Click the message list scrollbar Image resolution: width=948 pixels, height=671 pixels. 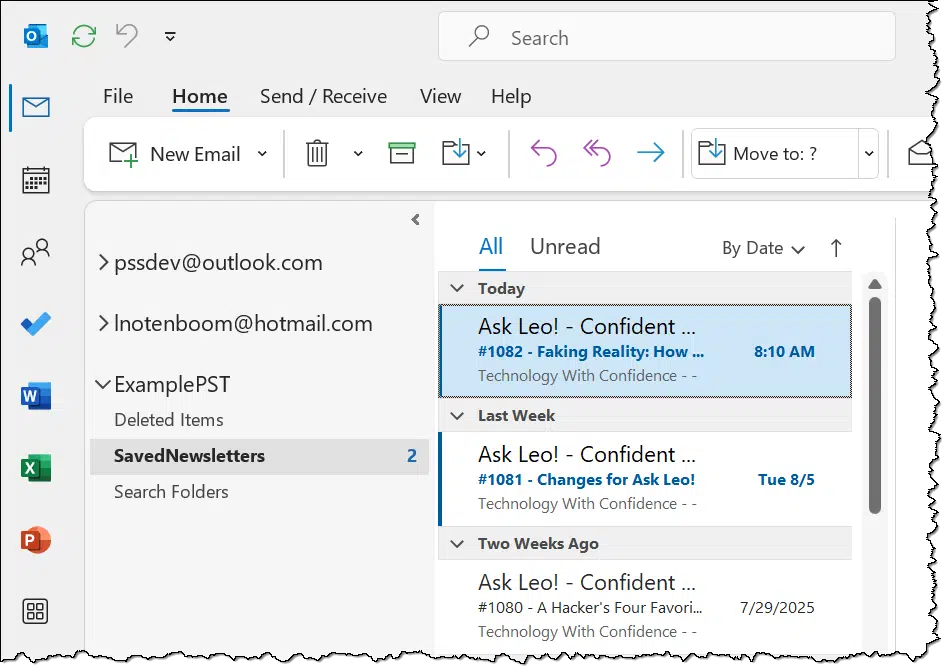874,405
